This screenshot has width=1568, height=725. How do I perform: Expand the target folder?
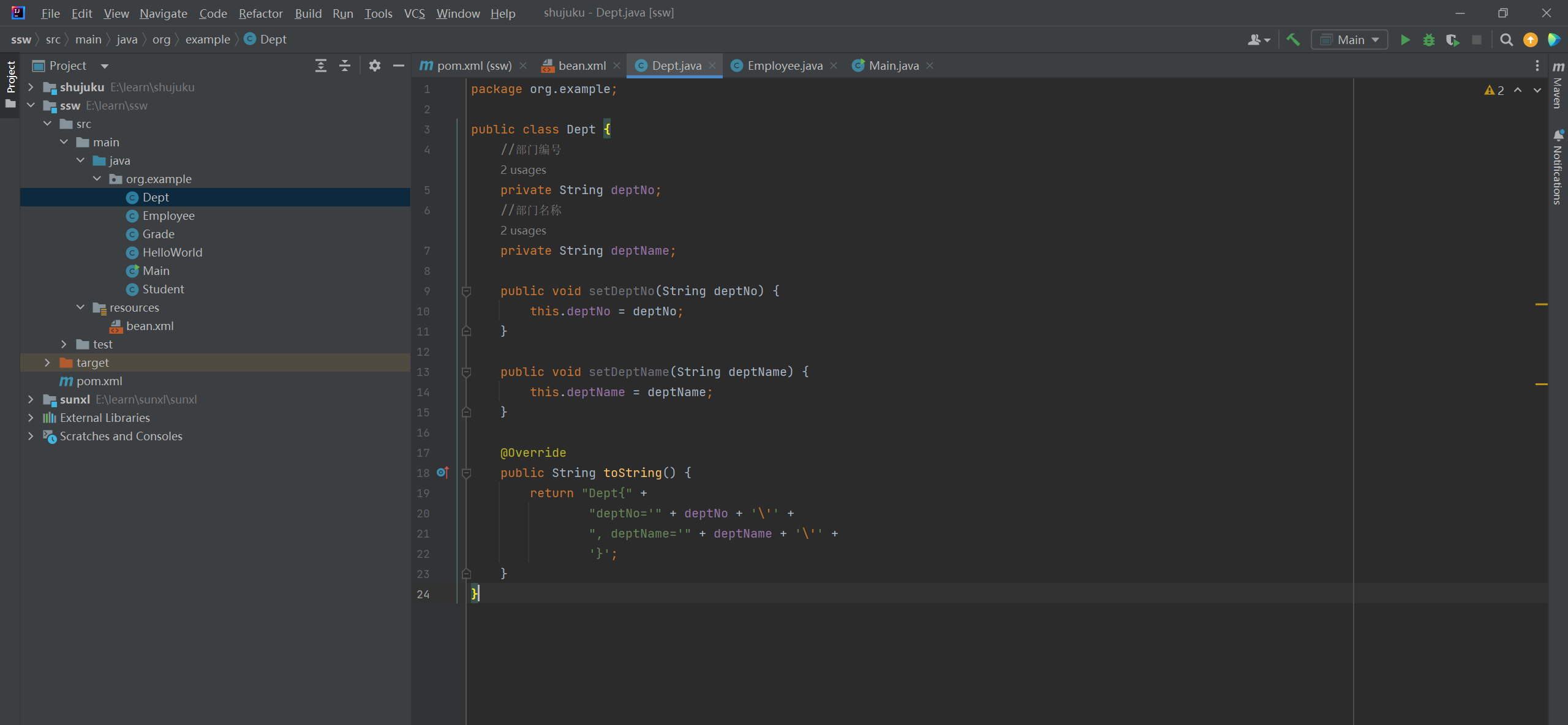(x=47, y=362)
